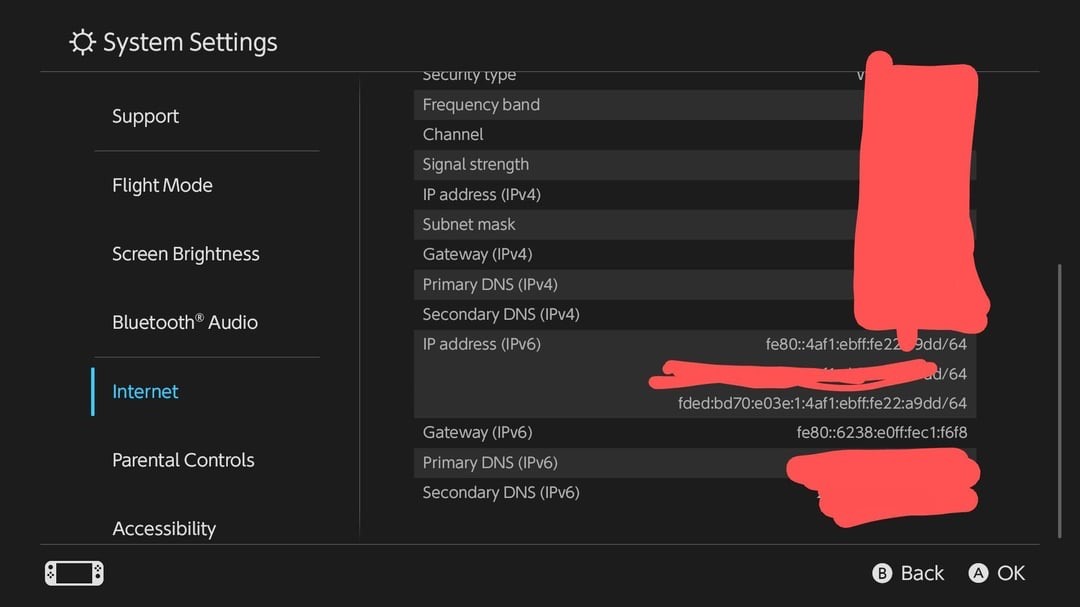This screenshot has height=607, width=1080.
Task: Open Parental Controls section
Action: (x=183, y=460)
